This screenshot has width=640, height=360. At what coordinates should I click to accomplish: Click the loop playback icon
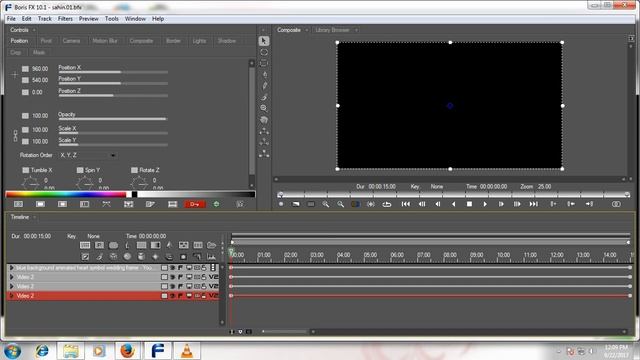point(387,204)
